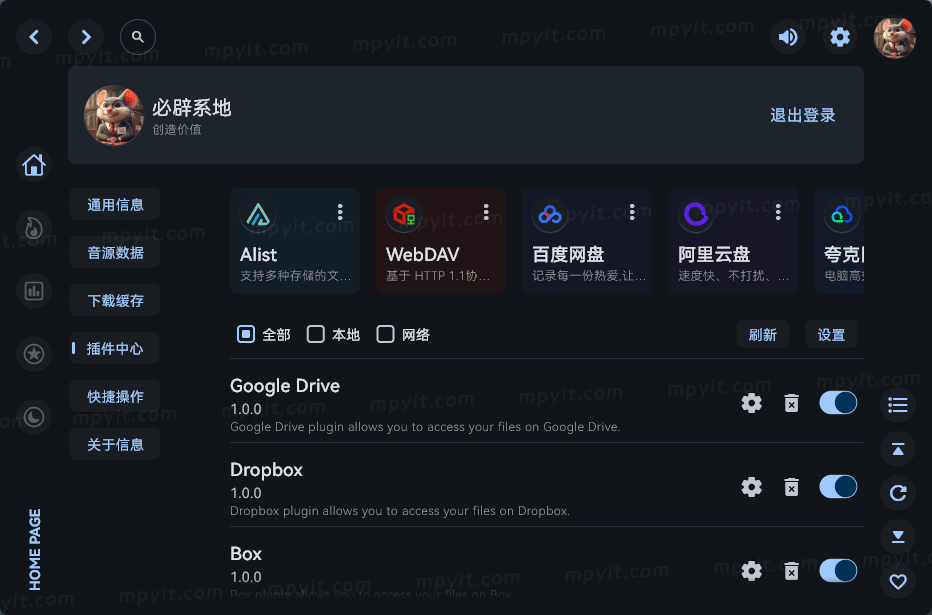Jump to top with floating button

(898, 449)
